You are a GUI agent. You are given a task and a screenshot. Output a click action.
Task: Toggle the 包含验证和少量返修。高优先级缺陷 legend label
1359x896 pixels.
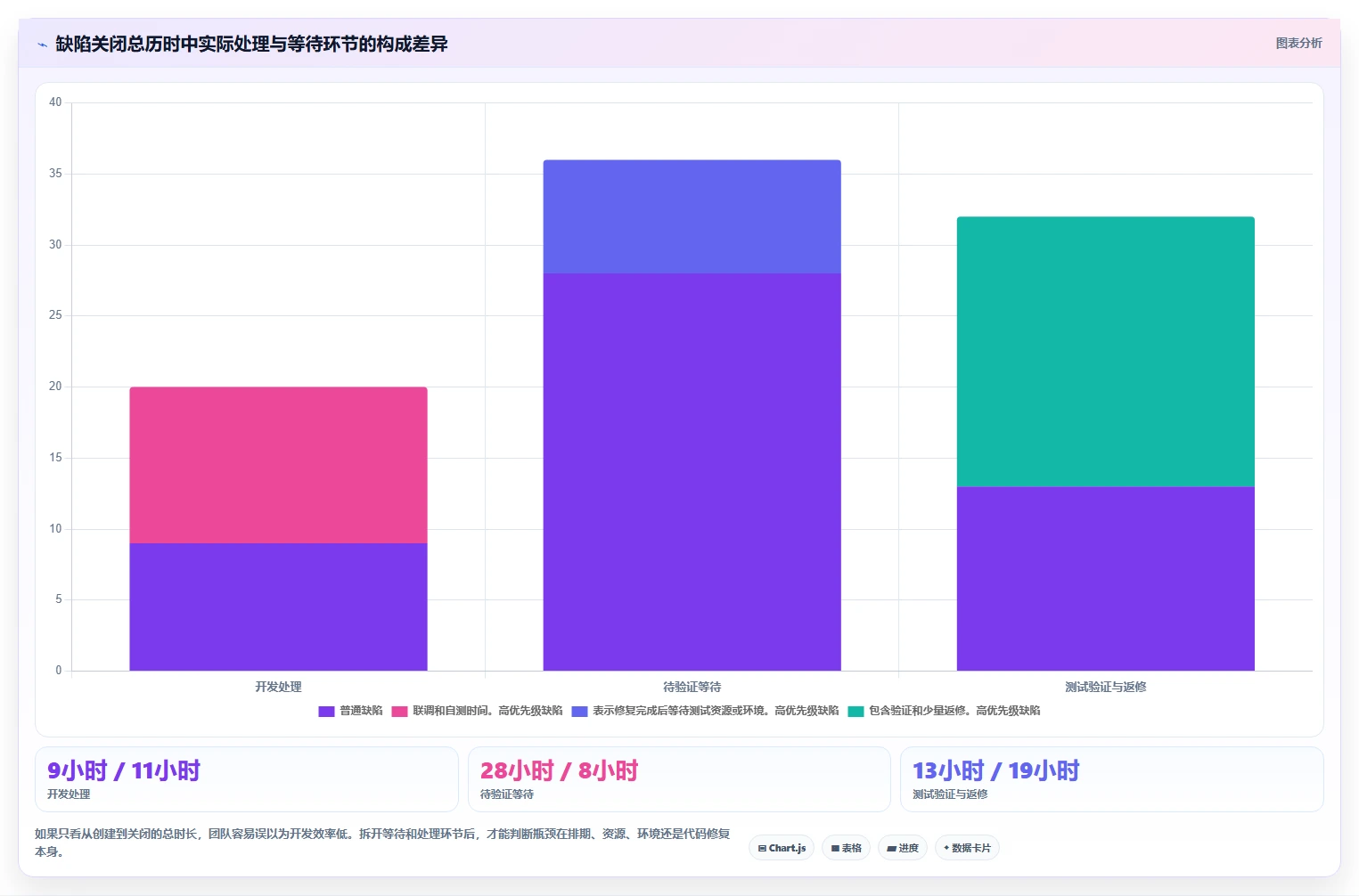pyautogui.click(x=954, y=711)
